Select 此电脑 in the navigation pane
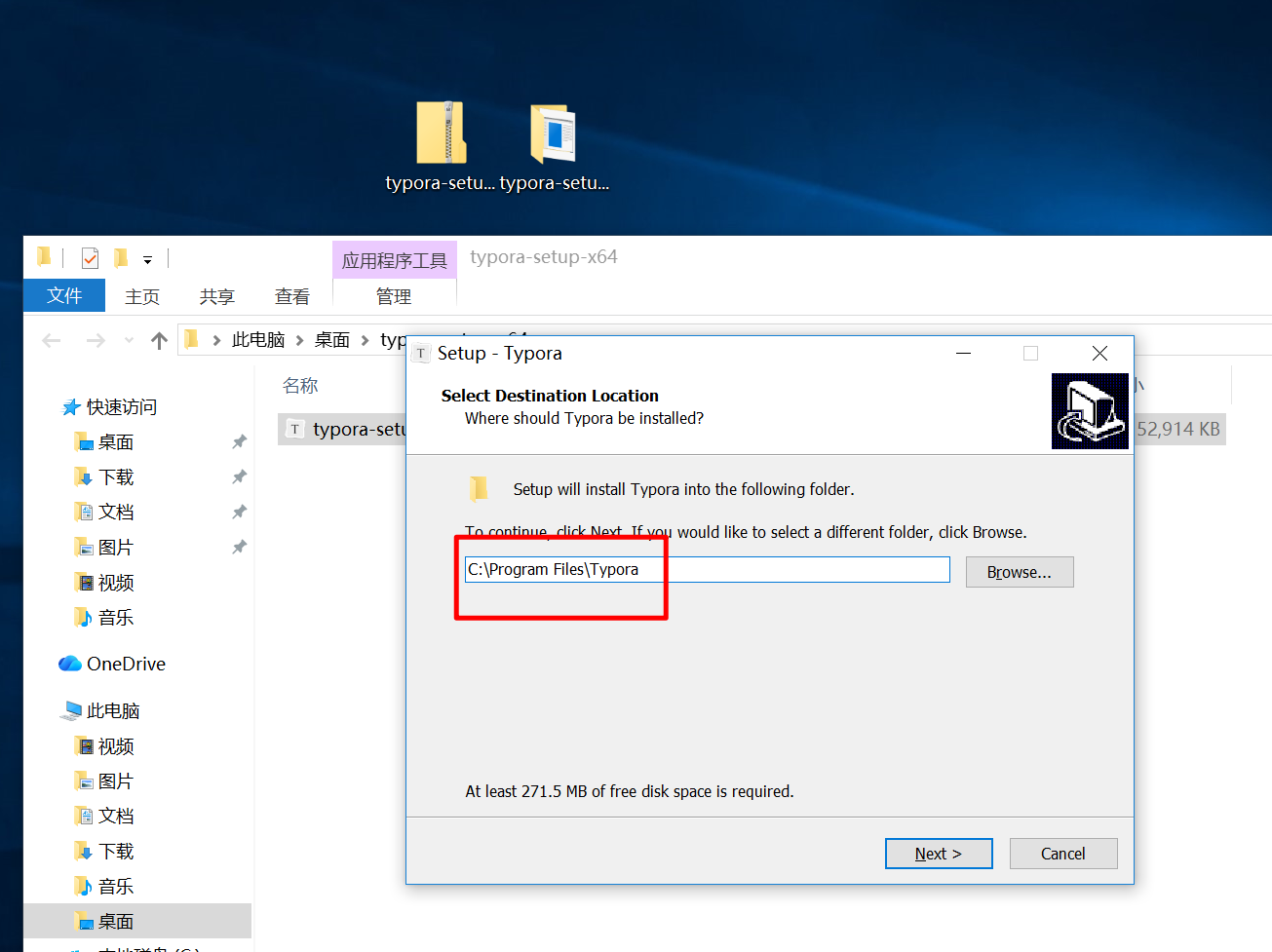Screen dimensions: 1272x952 [x=112, y=711]
